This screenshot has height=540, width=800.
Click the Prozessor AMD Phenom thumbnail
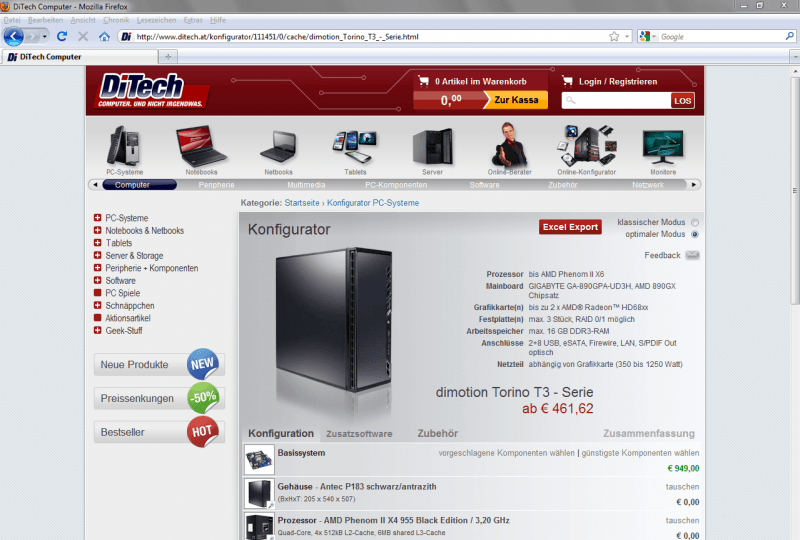tap(259, 526)
